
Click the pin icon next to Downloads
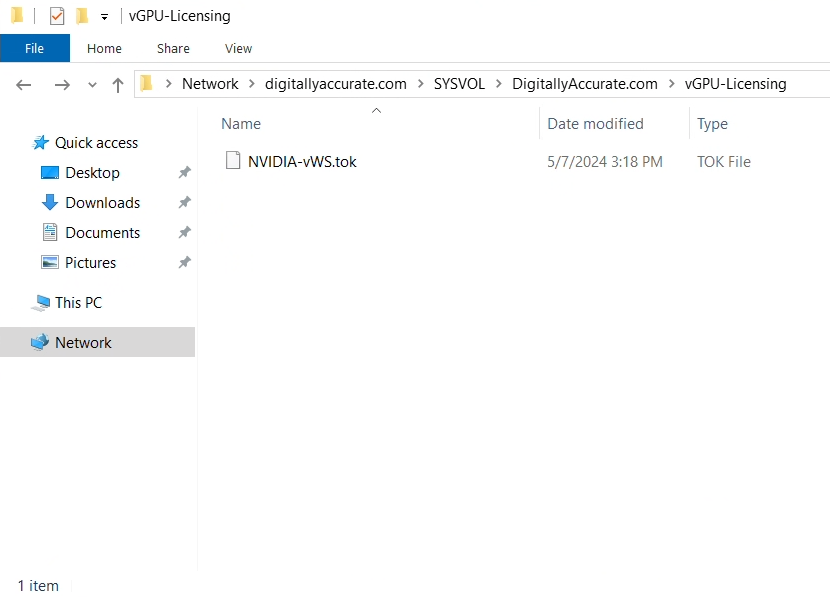coord(184,203)
